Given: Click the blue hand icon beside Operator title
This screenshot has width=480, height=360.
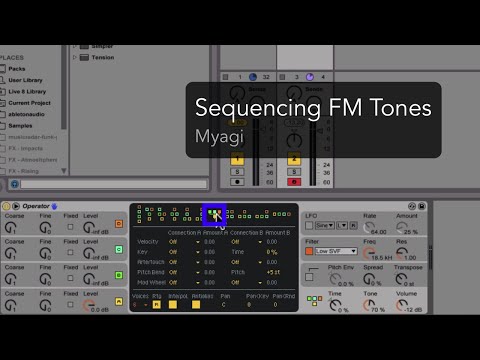Looking at the screenshot, I should click(54, 206).
